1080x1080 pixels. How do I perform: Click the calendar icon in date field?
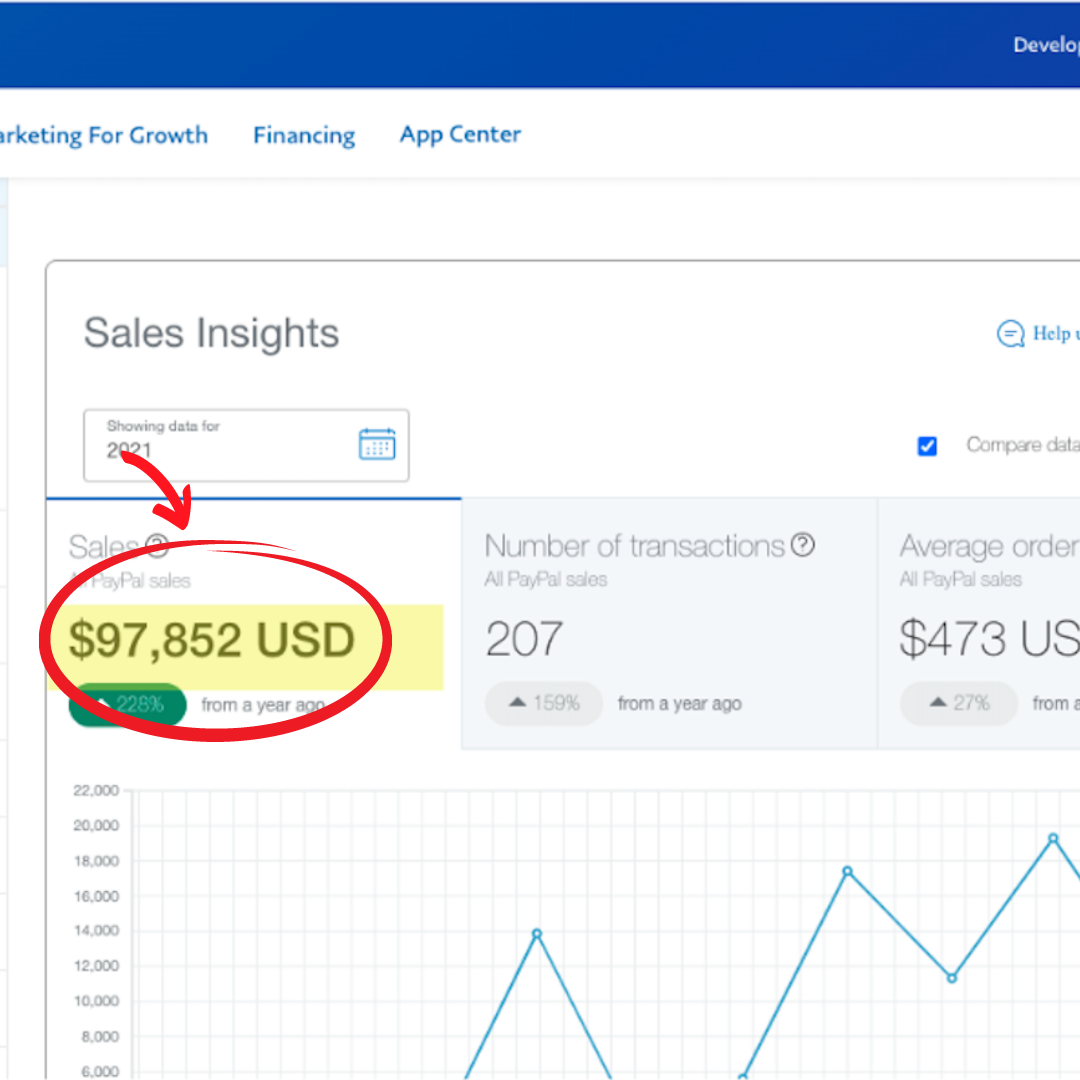[377, 444]
